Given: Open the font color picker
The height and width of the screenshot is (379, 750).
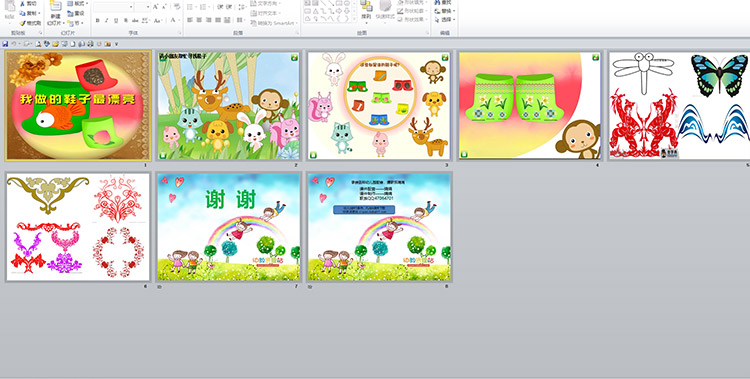Looking at the screenshot, I should pyautogui.click(x=173, y=20).
